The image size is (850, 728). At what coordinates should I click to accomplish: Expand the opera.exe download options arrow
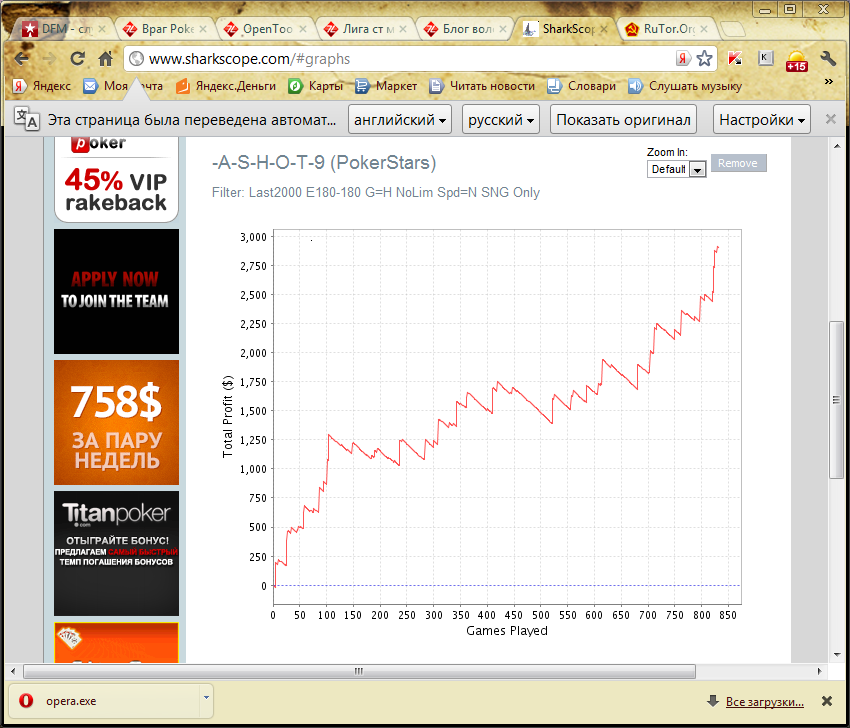click(x=206, y=698)
